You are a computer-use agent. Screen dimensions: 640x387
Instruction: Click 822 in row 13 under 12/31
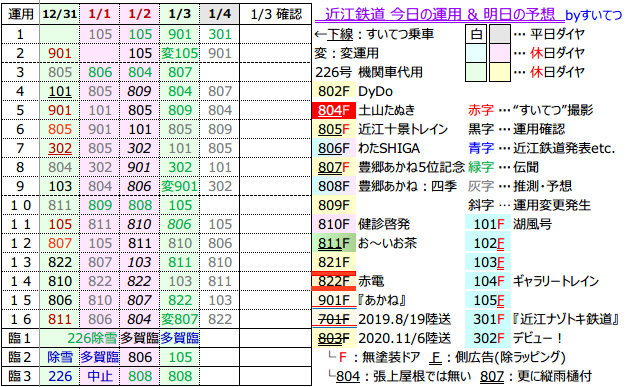[60, 262]
